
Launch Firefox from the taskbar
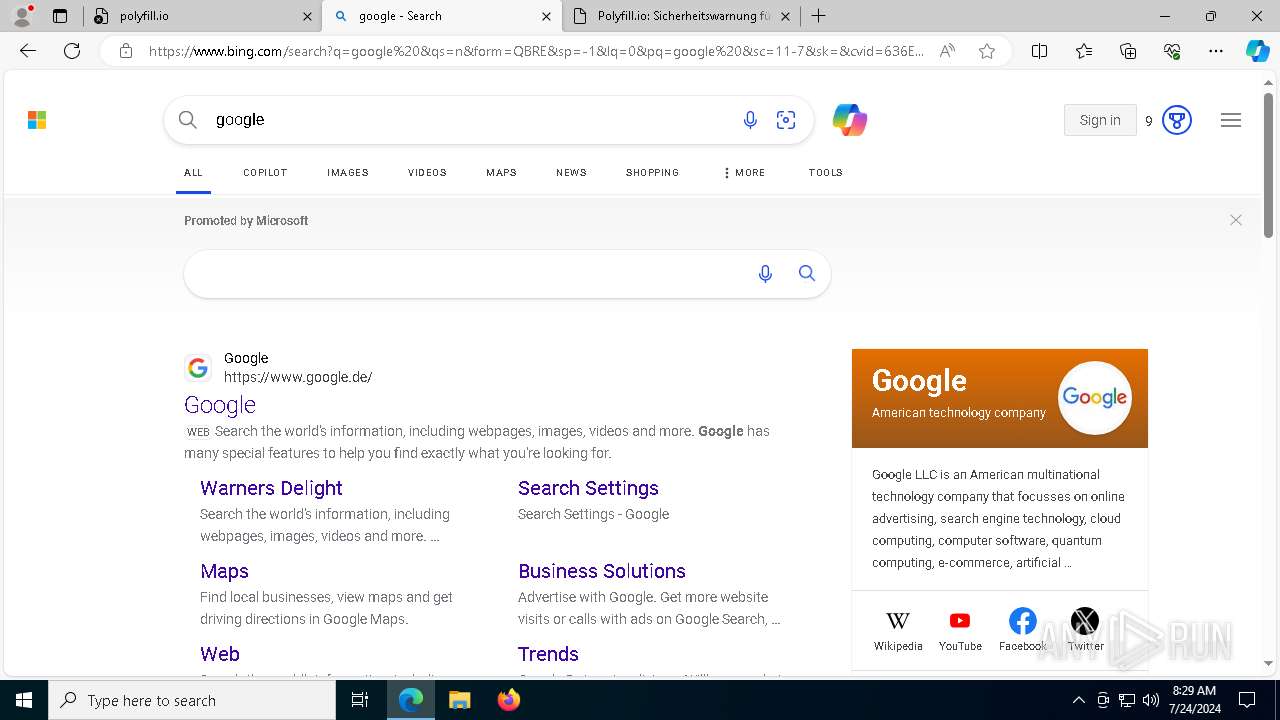point(508,700)
